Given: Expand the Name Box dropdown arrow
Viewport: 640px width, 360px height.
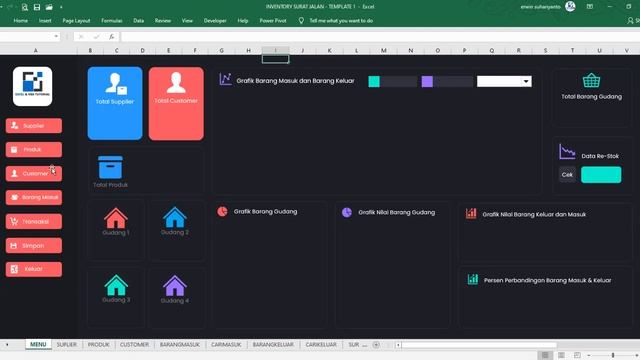Looking at the screenshot, I should [56, 36].
